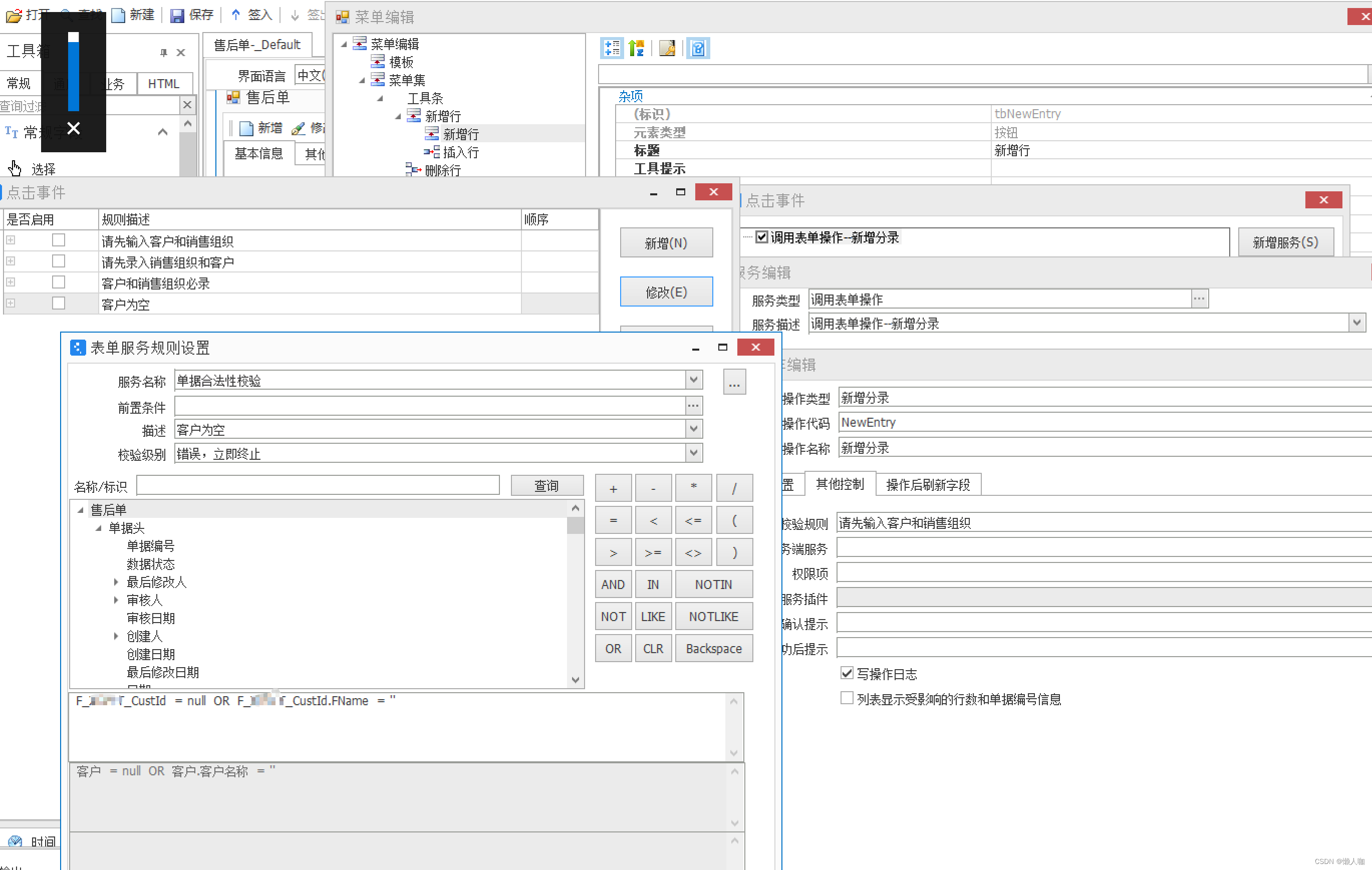1372x870 pixels.
Task: Expand row 客户为空 plus icon
Action: click(10, 303)
